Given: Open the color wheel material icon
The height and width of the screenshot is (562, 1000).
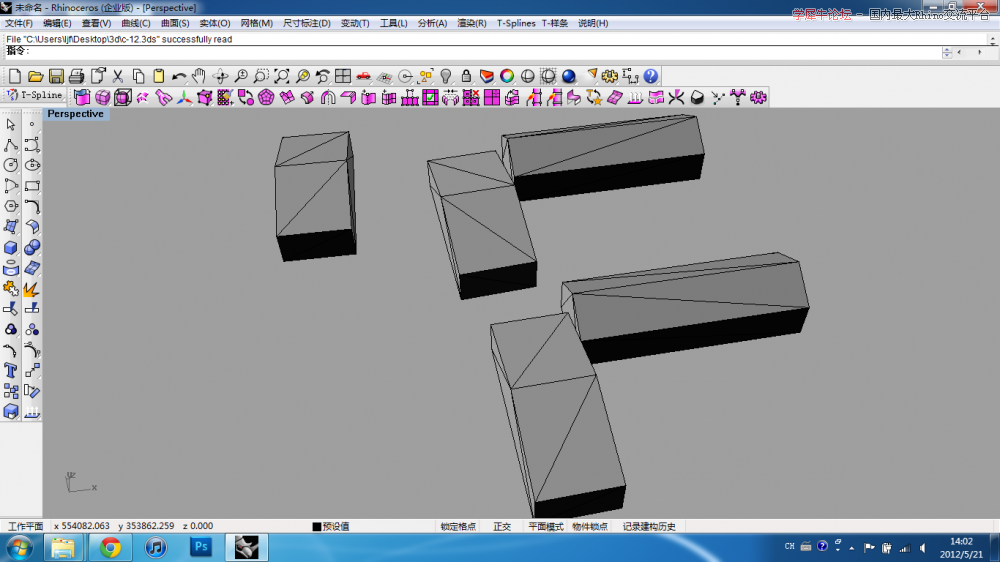Looking at the screenshot, I should [507, 77].
